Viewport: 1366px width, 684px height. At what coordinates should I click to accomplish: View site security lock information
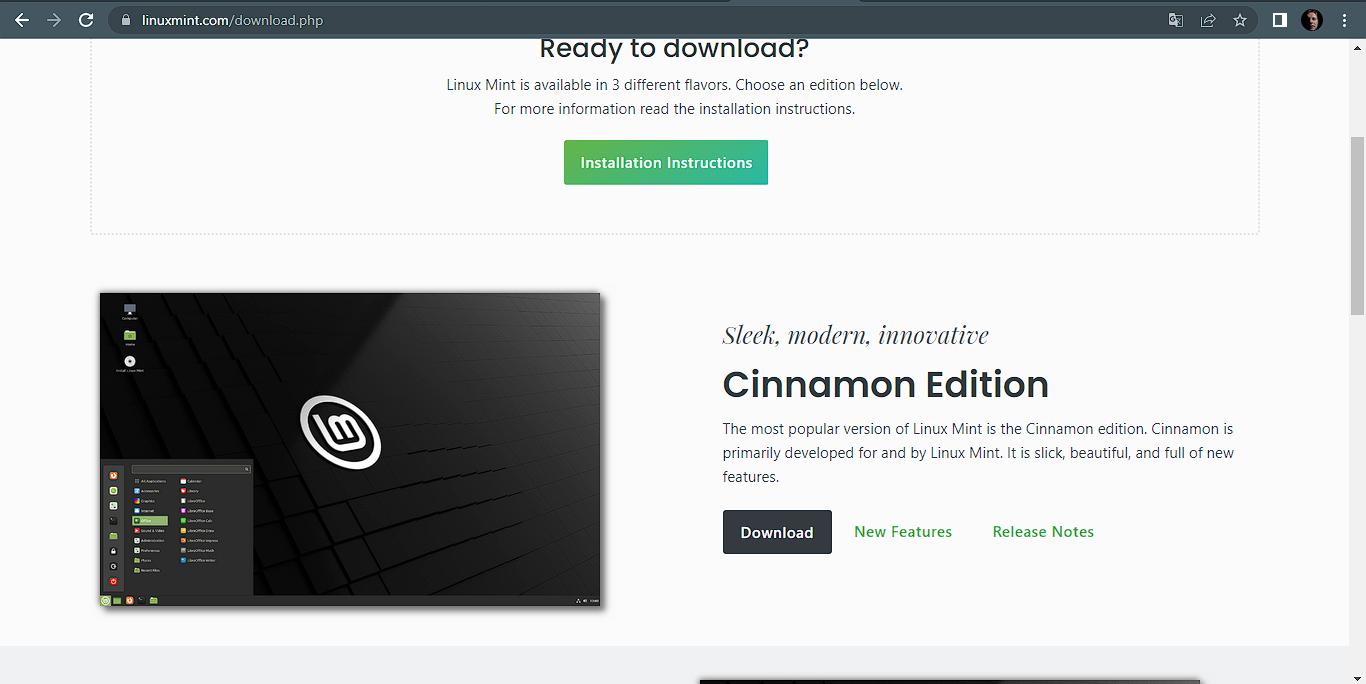[125, 20]
